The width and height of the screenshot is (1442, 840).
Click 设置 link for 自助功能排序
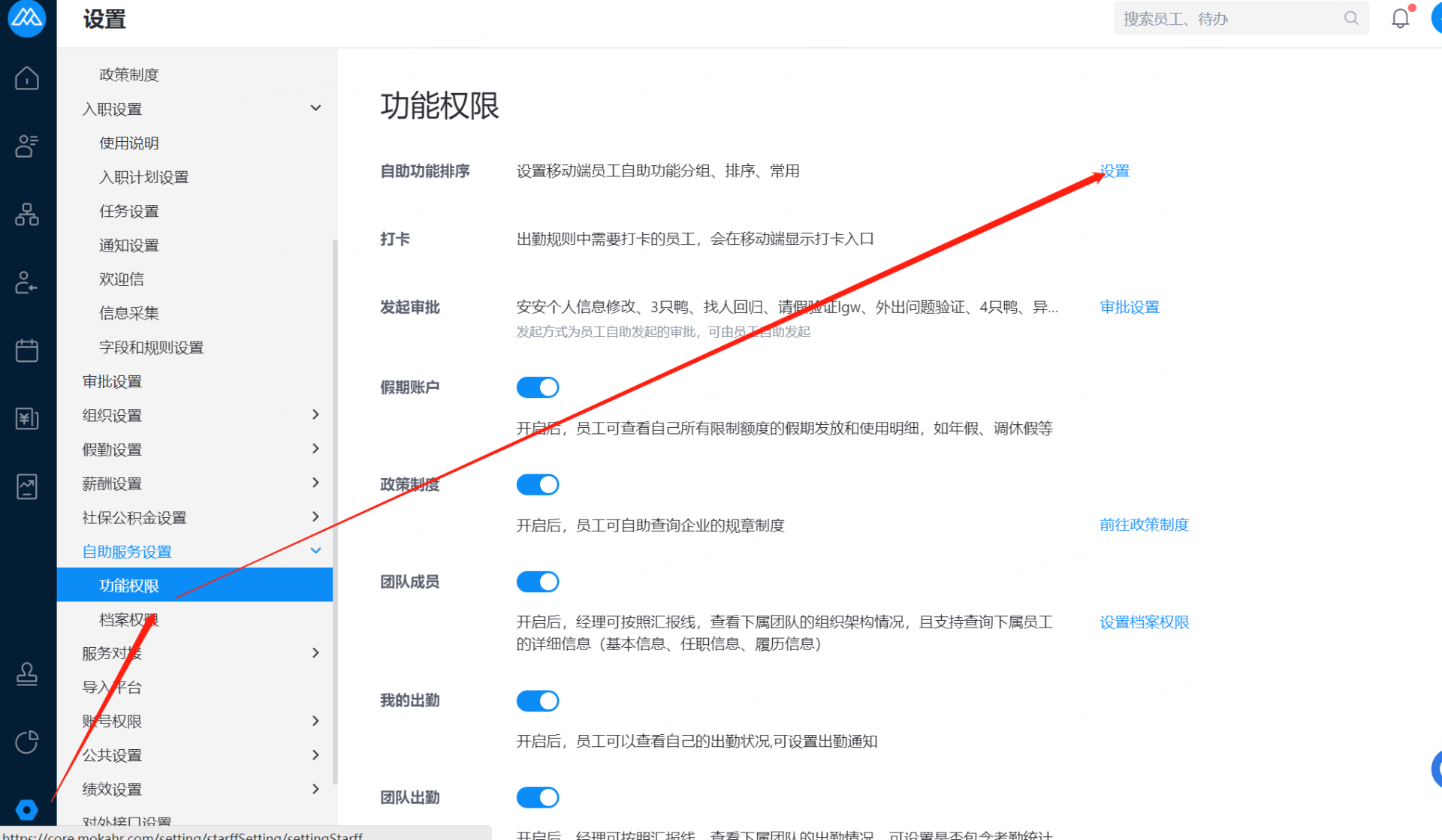coord(1115,171)
